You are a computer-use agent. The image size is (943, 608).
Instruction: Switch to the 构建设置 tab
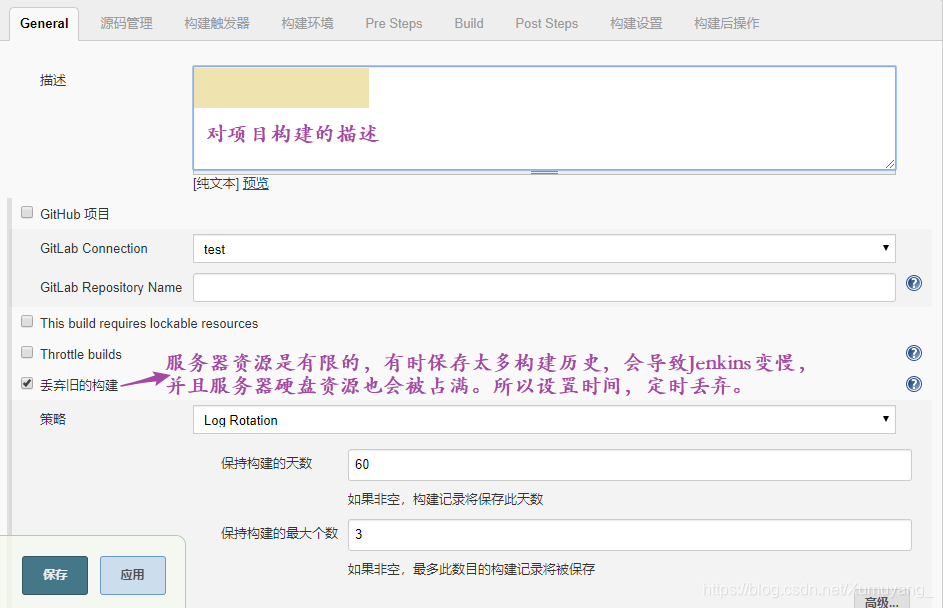(636, 23)
